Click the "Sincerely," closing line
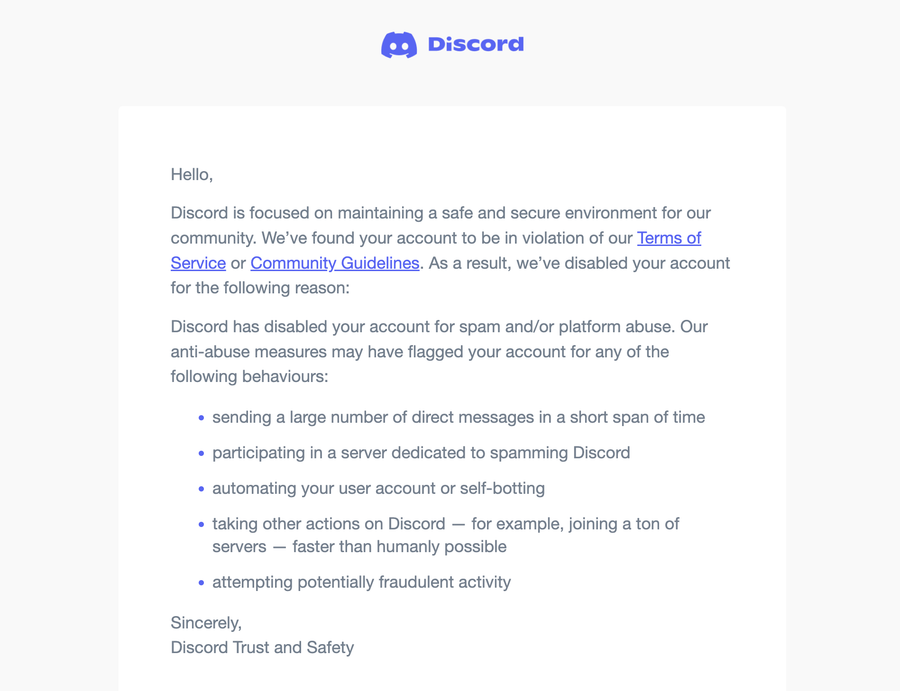The width and height of the screenshot is (900, 691). pyautogui.click(x=206, y=623)
